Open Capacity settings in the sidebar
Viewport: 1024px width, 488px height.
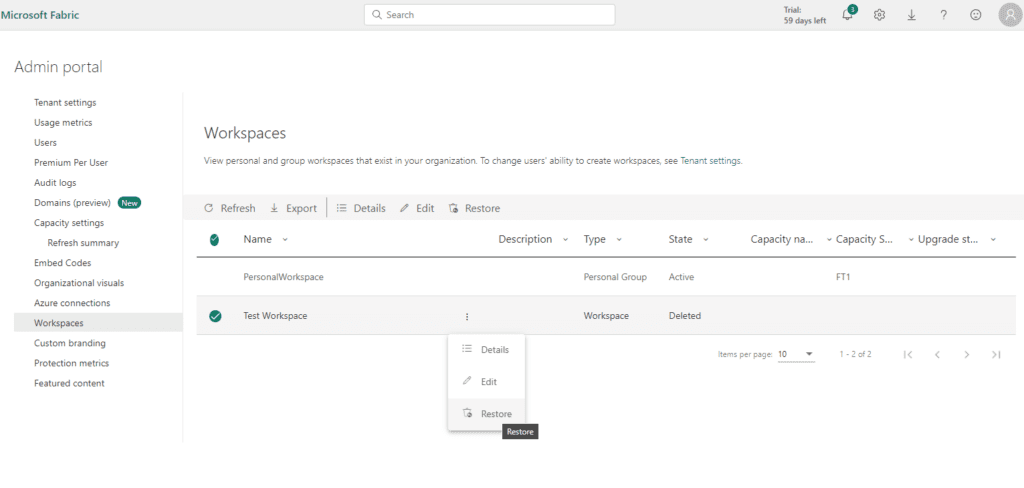point(69,223)
